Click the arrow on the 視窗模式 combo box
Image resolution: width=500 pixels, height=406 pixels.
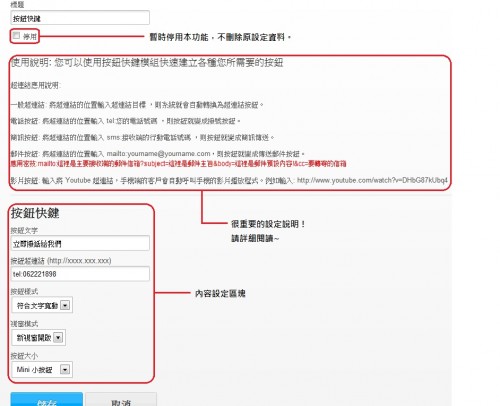pyautogui.click(x=58, y=338)
